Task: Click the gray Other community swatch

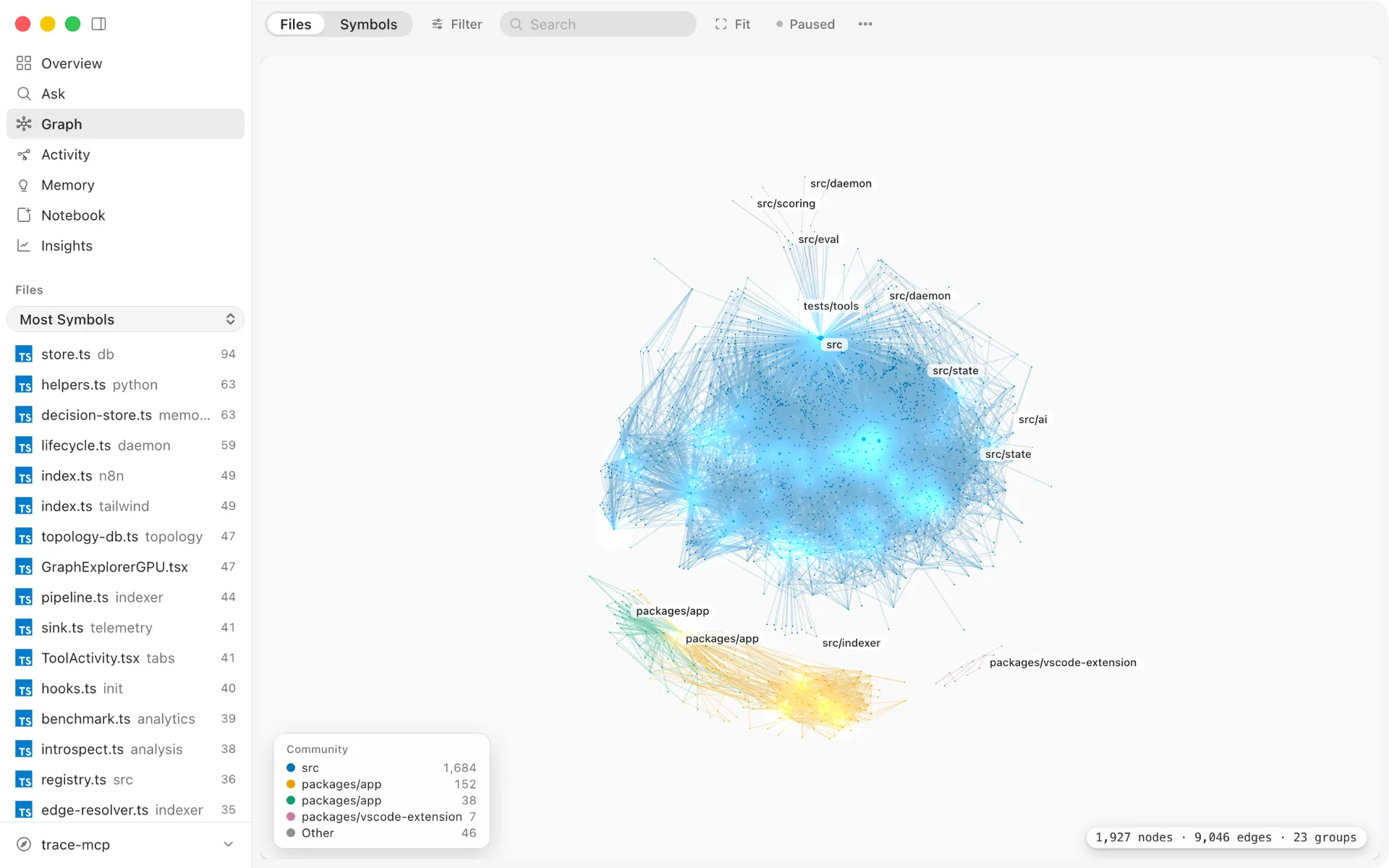Action: (x=291, y=833)
